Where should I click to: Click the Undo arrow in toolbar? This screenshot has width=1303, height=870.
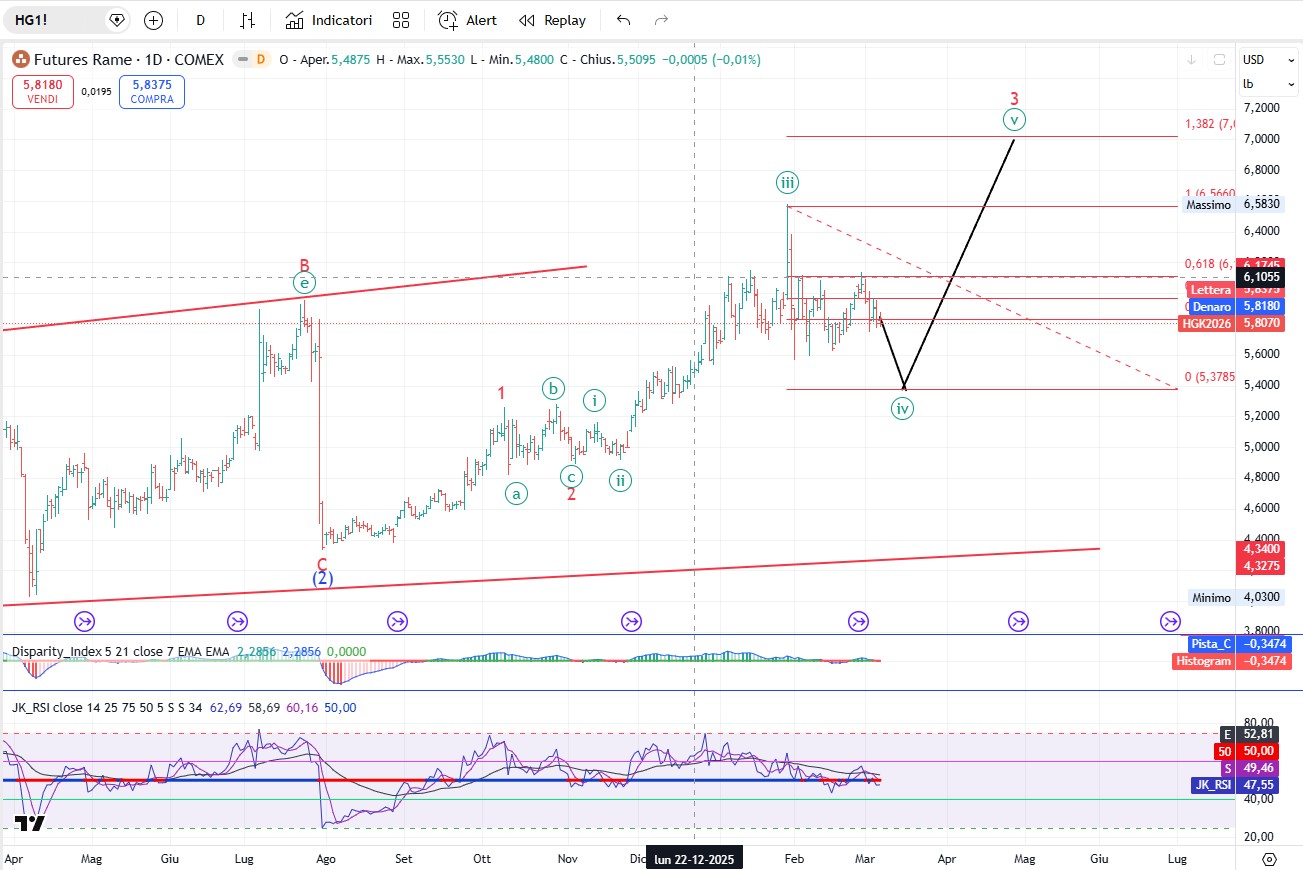(624, 20)
